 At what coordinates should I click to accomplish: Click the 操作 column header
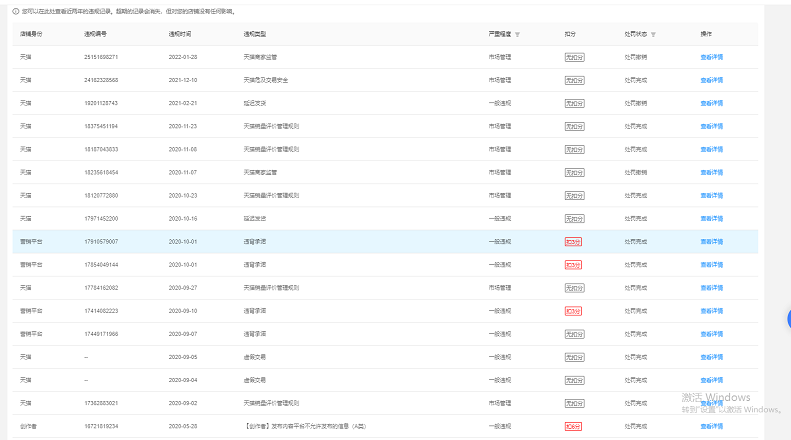point(706,34)
